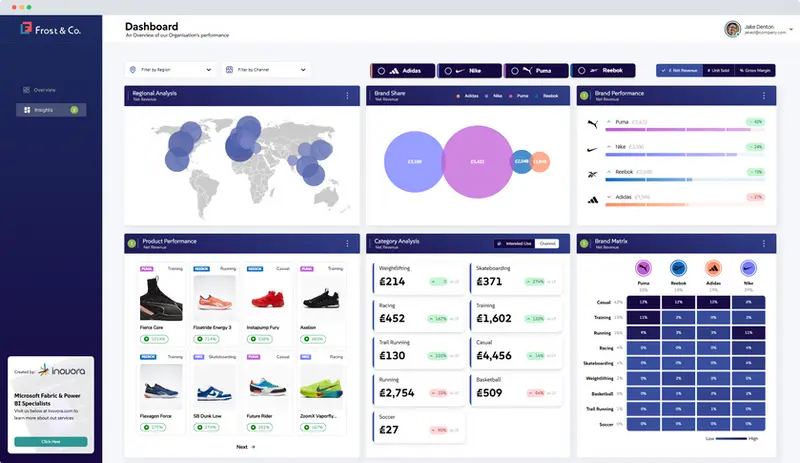Click green insight badge on Brand Matrix header
The width and height of the screenshot is (800, 463).
point(585,243)
